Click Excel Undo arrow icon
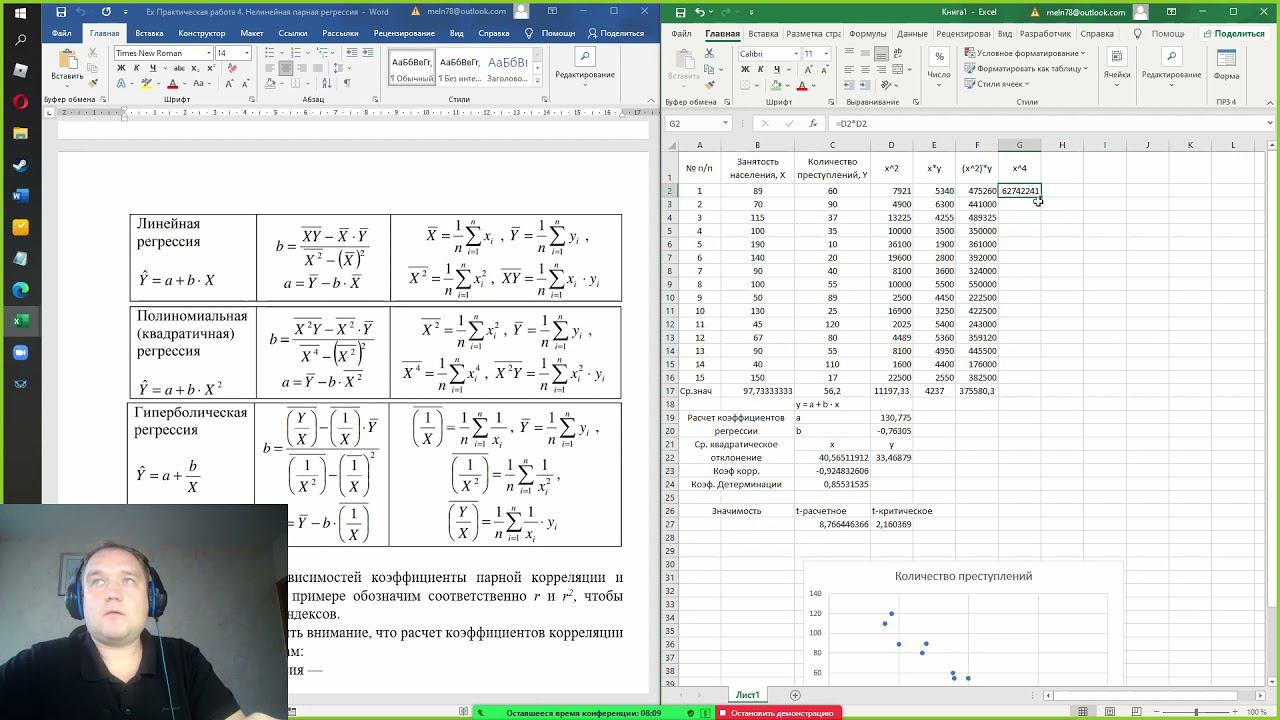 click(700, 12)
